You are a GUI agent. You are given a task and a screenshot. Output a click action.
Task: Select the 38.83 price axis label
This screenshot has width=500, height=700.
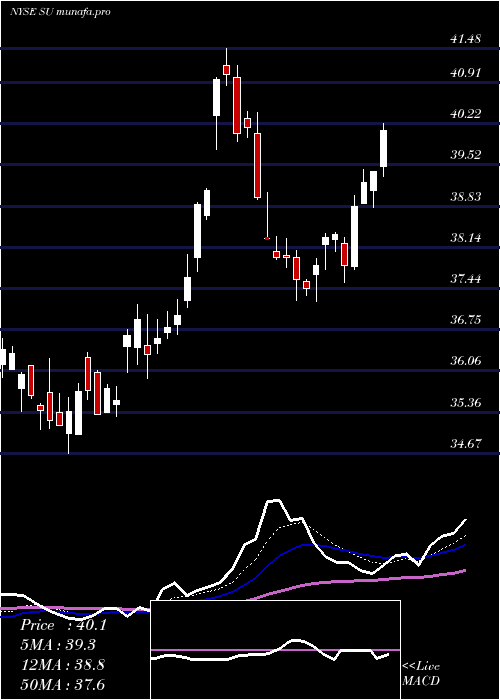pyautogui.click(x=465, y=196)
